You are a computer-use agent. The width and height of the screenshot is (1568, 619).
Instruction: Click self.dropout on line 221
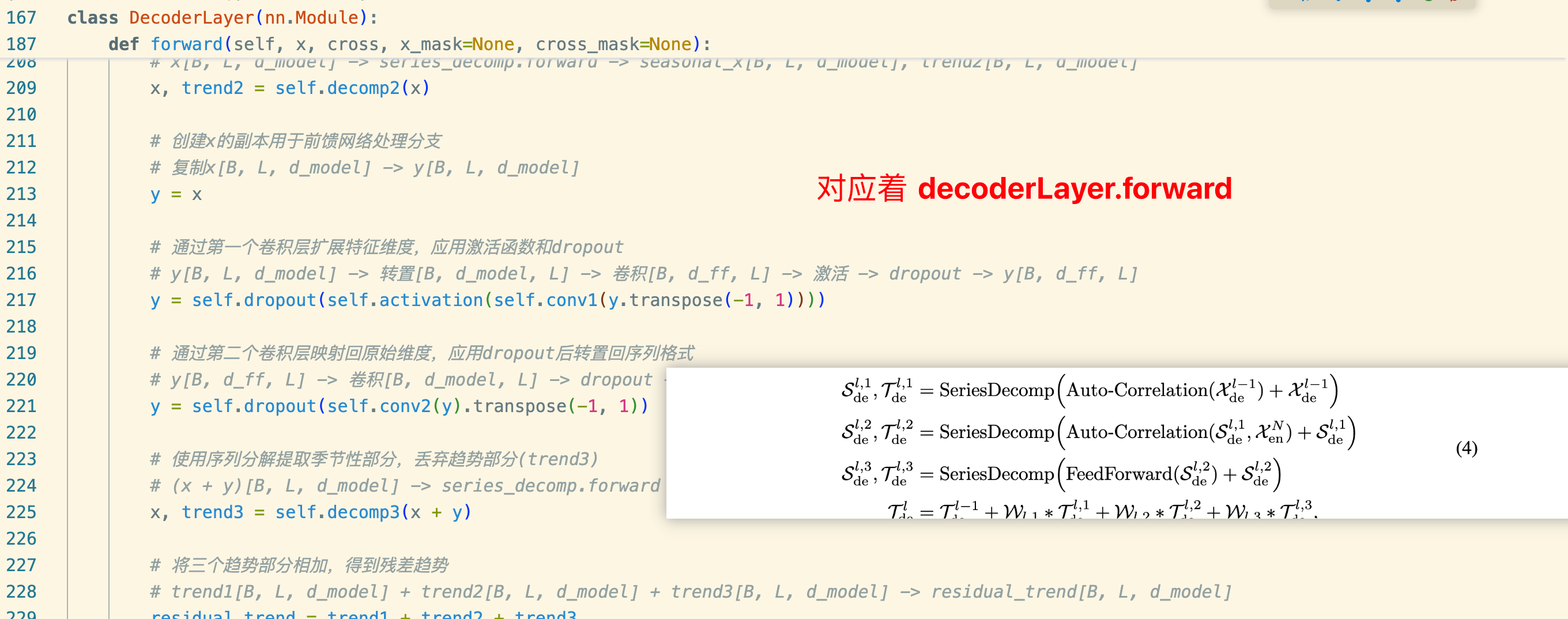click(254, 406)
